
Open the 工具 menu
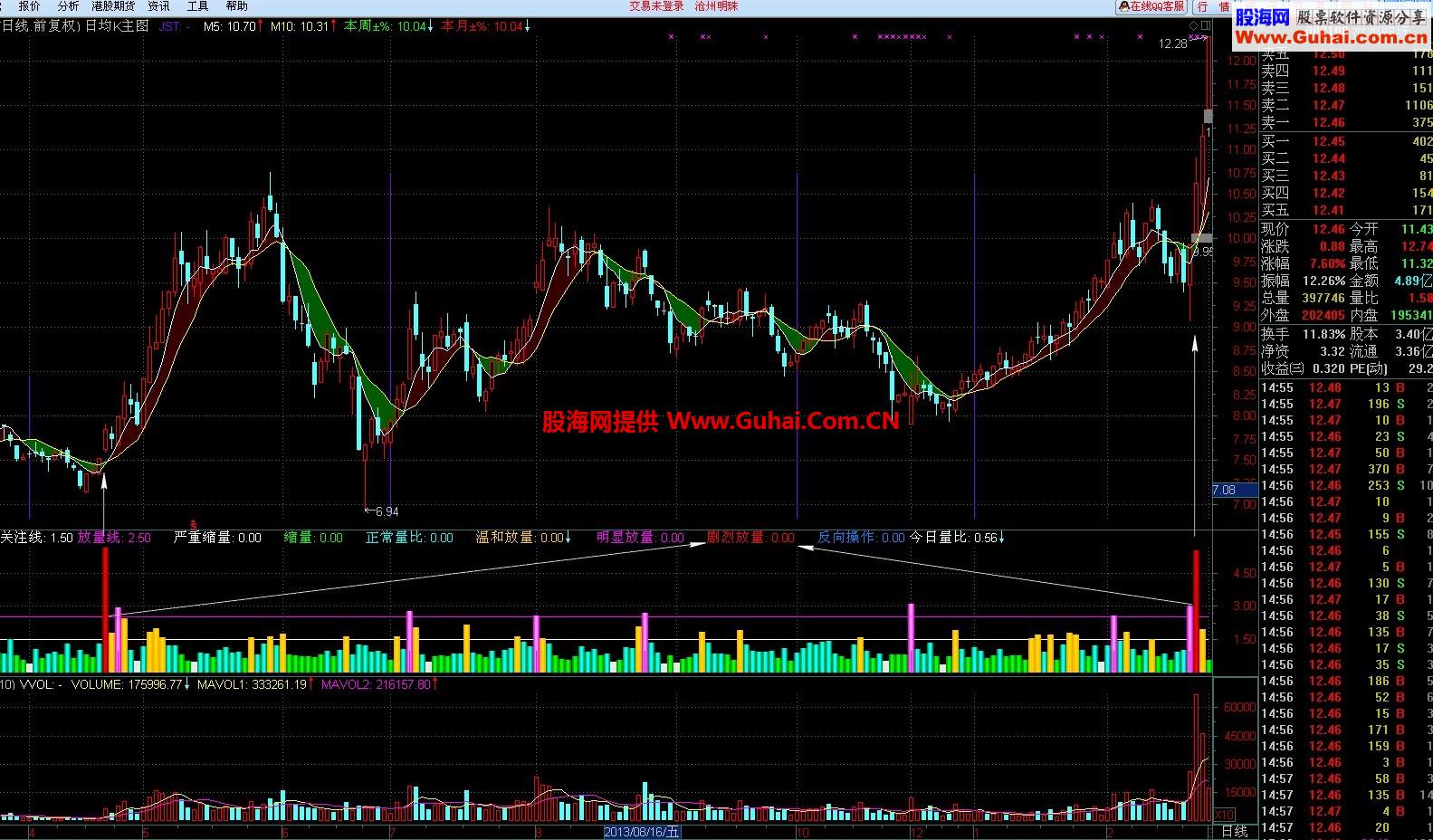[x=197, y=6]
